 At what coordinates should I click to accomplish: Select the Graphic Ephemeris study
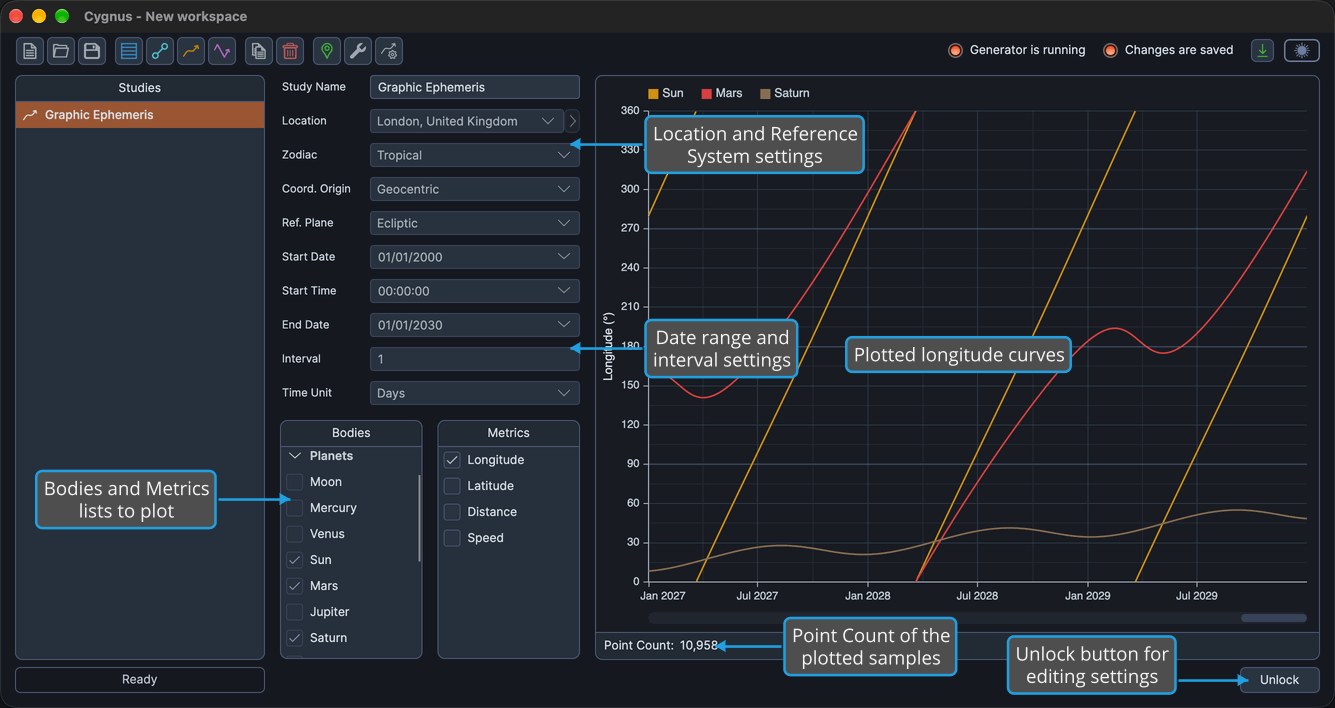pyautogui.click(x=140, y=115)
